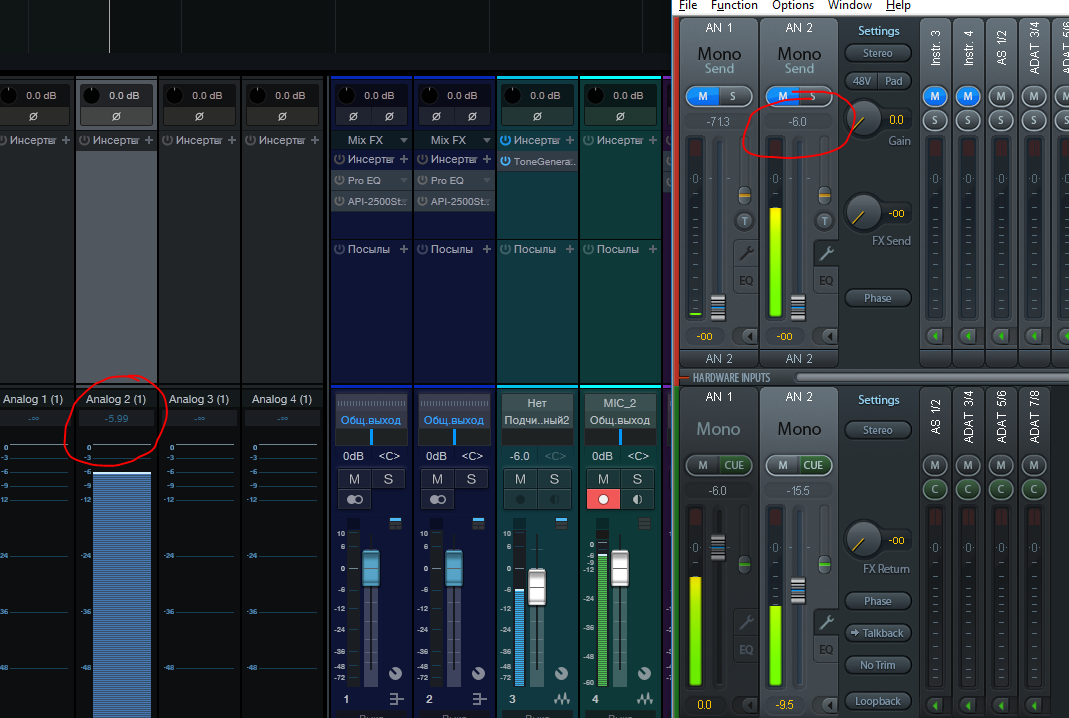This screenshot has width=1069, height=718.
Task: Click the channel mode icon on channel 2
Action: point(438,499)
